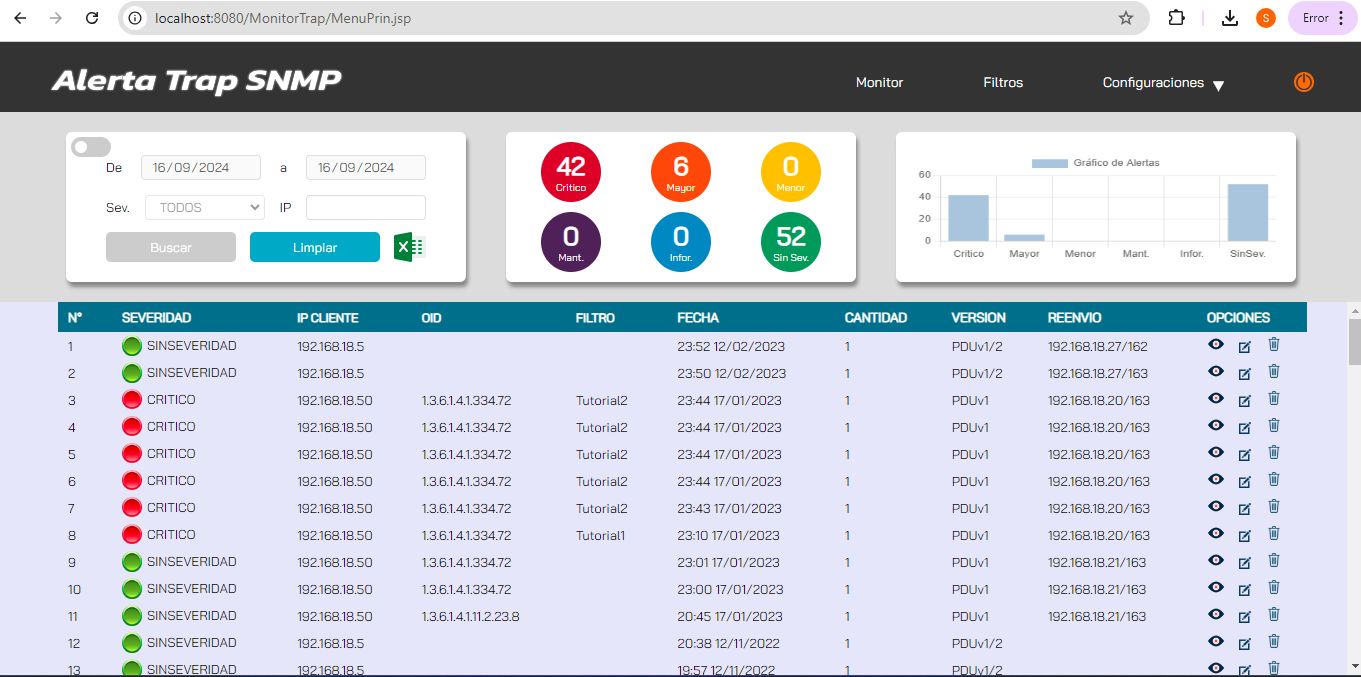Open the browser extensions puzzle icon
1361x677 pixels.
[1176, 18]
